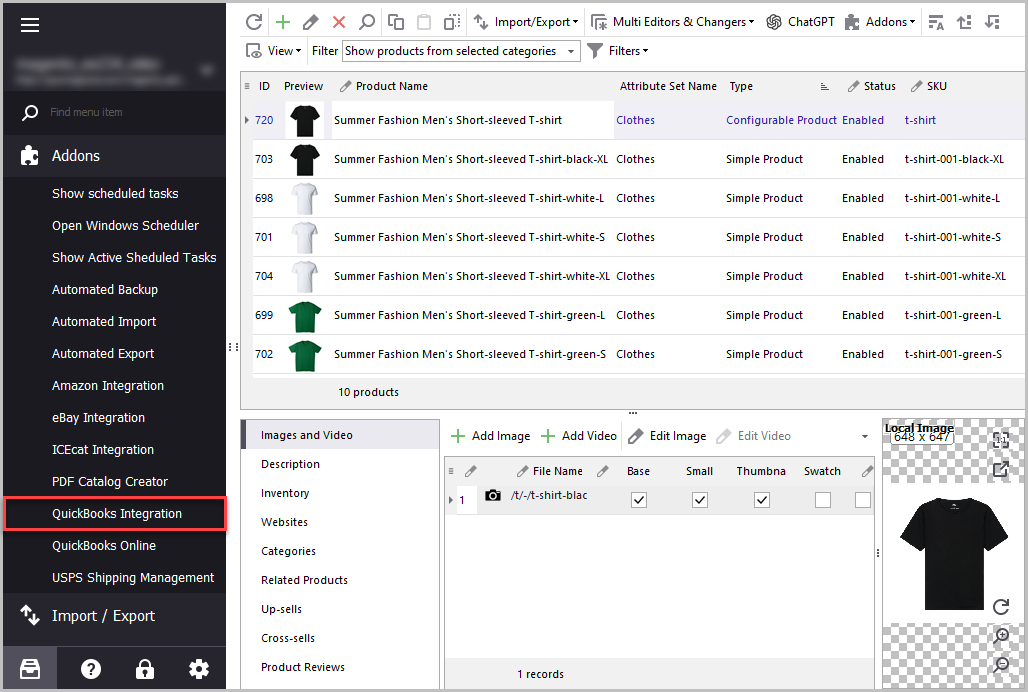Click the zoom in icon on image preview
Image resolution: width=1028 pixels, height=692 pixels.
1001,636
